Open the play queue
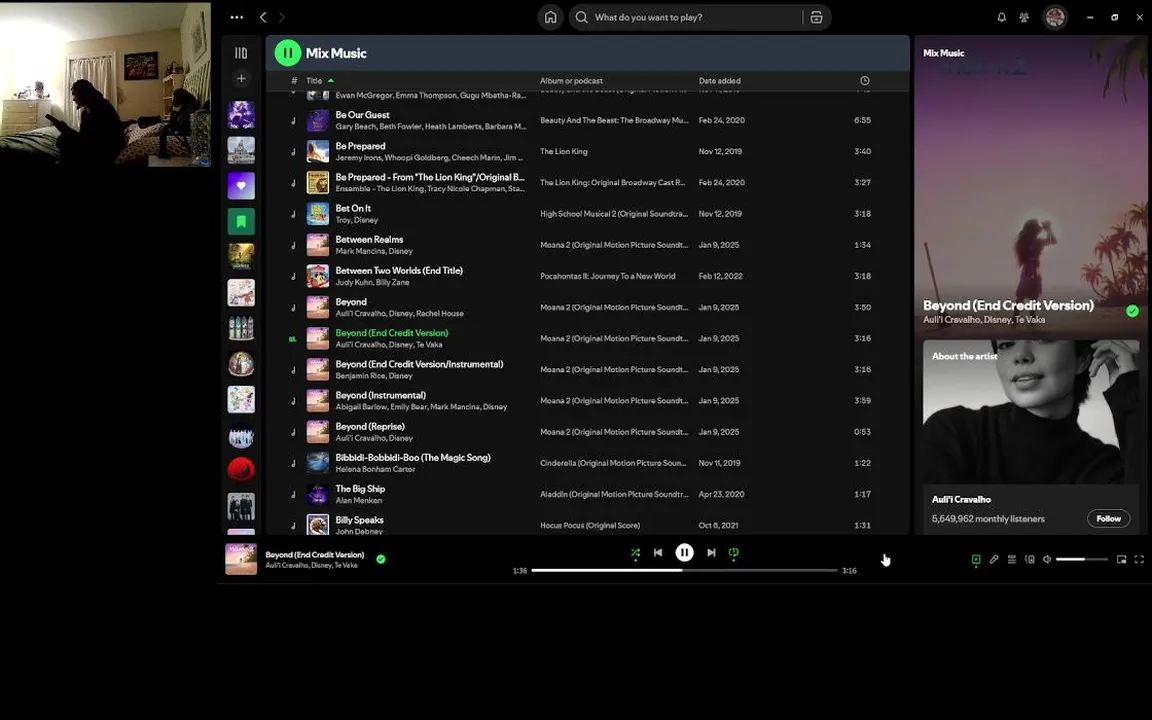Viewport: 1152px width, 720px height. [1012, 559]
